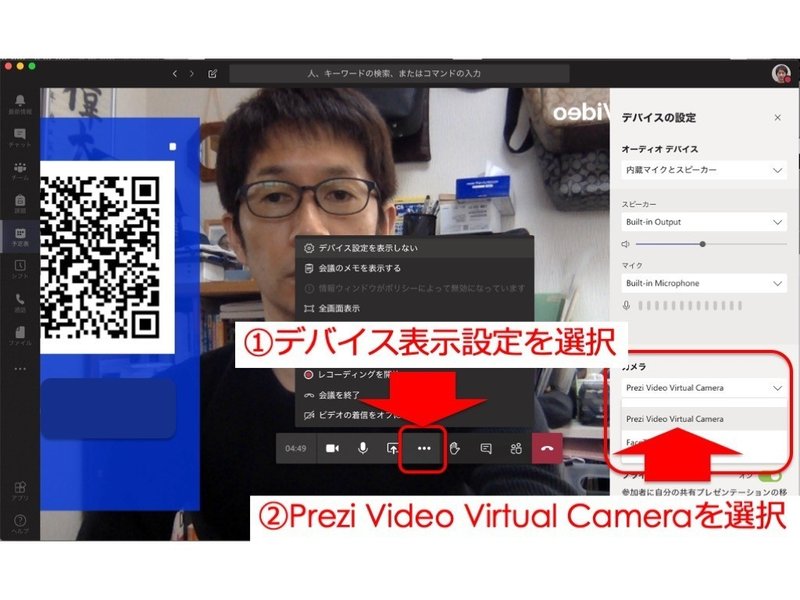
Task: Start a new chat with compose icon
Action: coord(213,73)
